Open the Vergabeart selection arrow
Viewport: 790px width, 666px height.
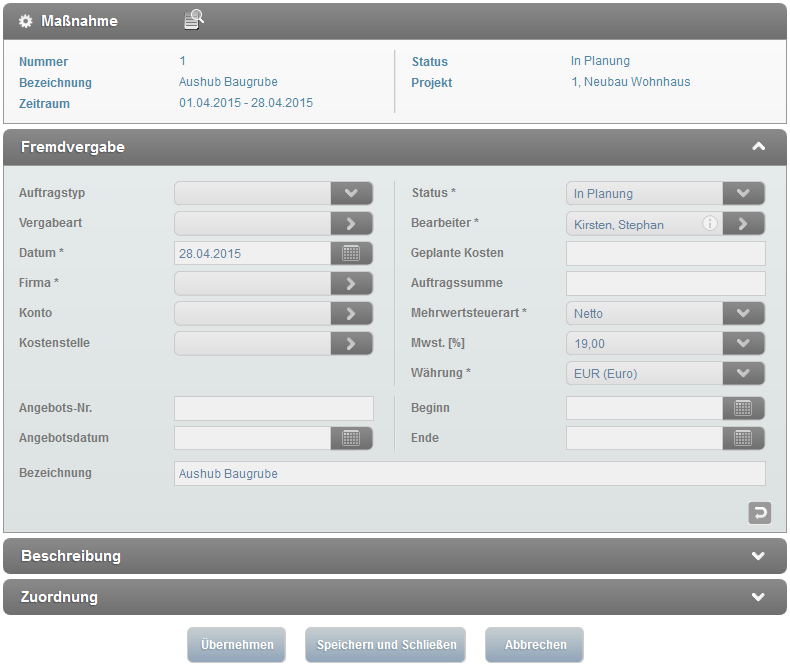point(351,224)
